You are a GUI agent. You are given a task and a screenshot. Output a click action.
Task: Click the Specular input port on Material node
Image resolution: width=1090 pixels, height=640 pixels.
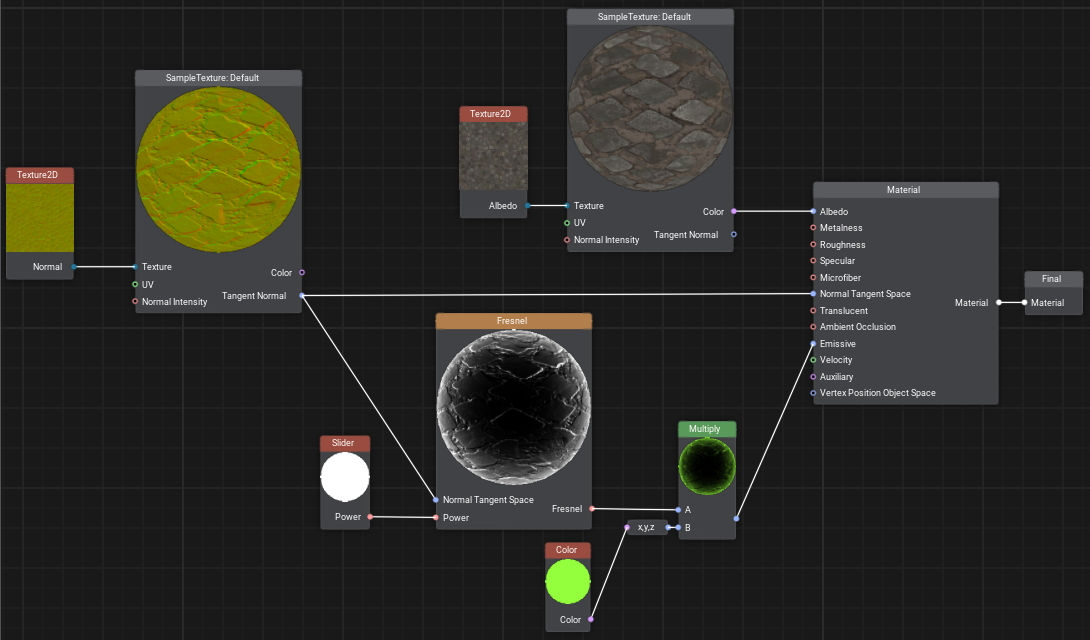[x=813, y=261]
